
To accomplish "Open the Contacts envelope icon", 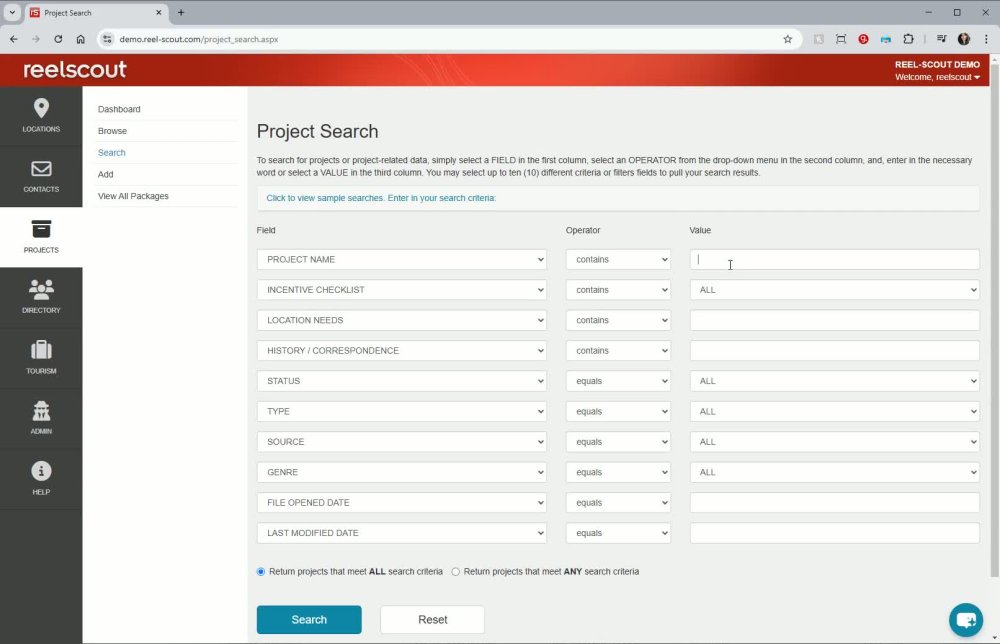I will (x=41, y=169).
